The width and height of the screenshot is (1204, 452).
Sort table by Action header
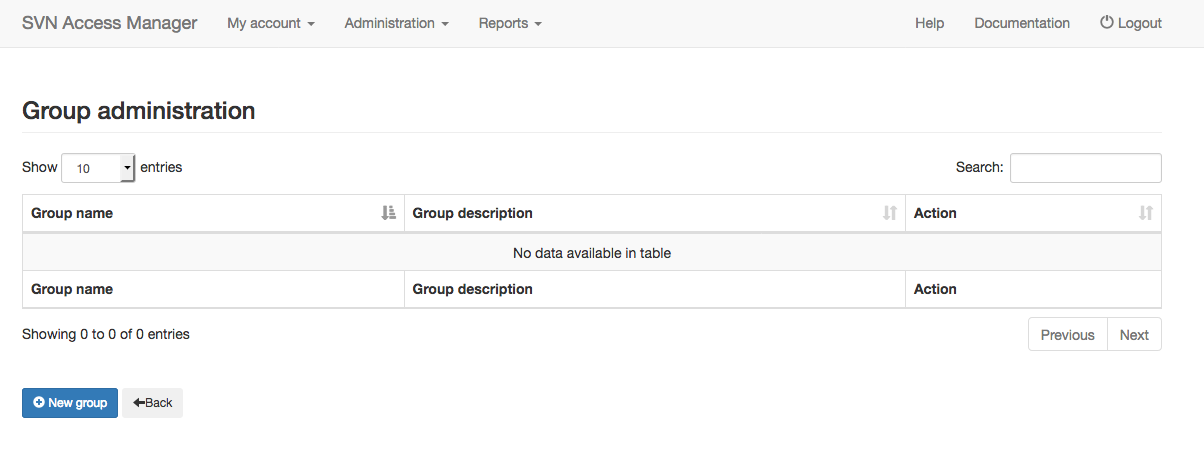tap(1033, 213)
